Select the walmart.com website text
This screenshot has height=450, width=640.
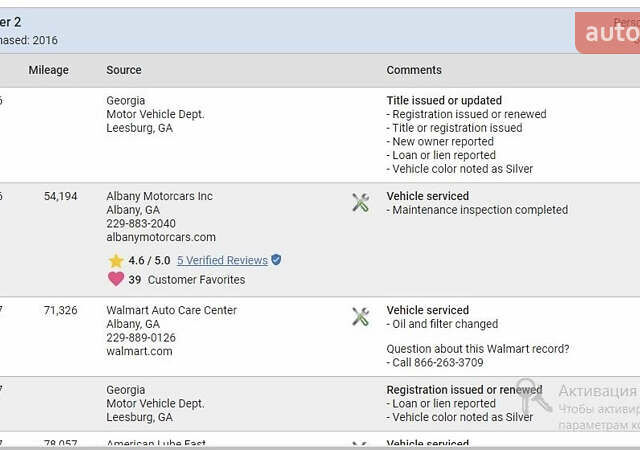(x=139, y=351)
